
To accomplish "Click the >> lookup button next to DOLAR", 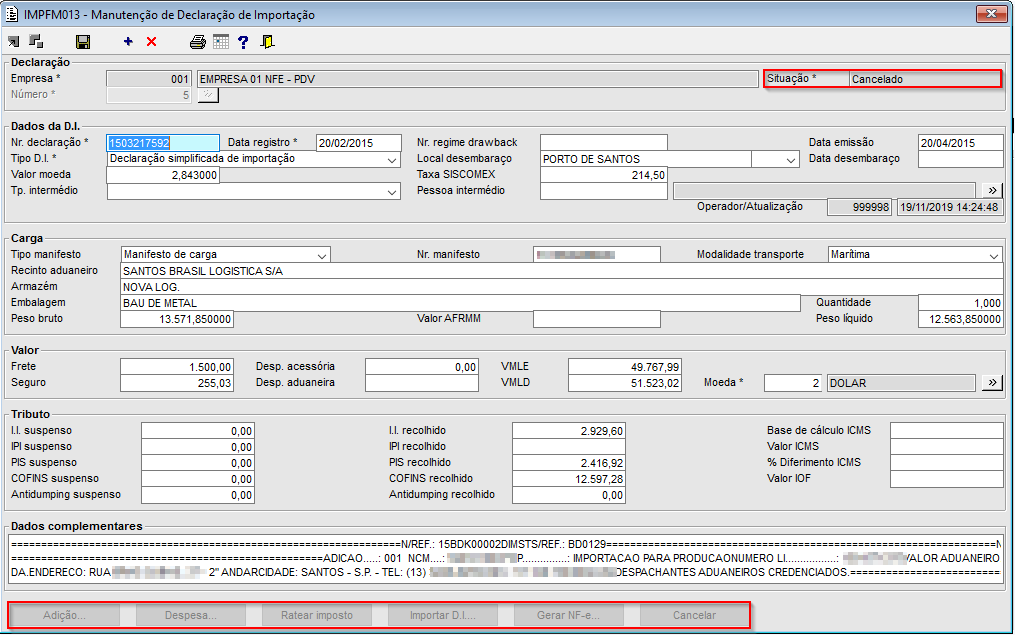I will (991, 383).
